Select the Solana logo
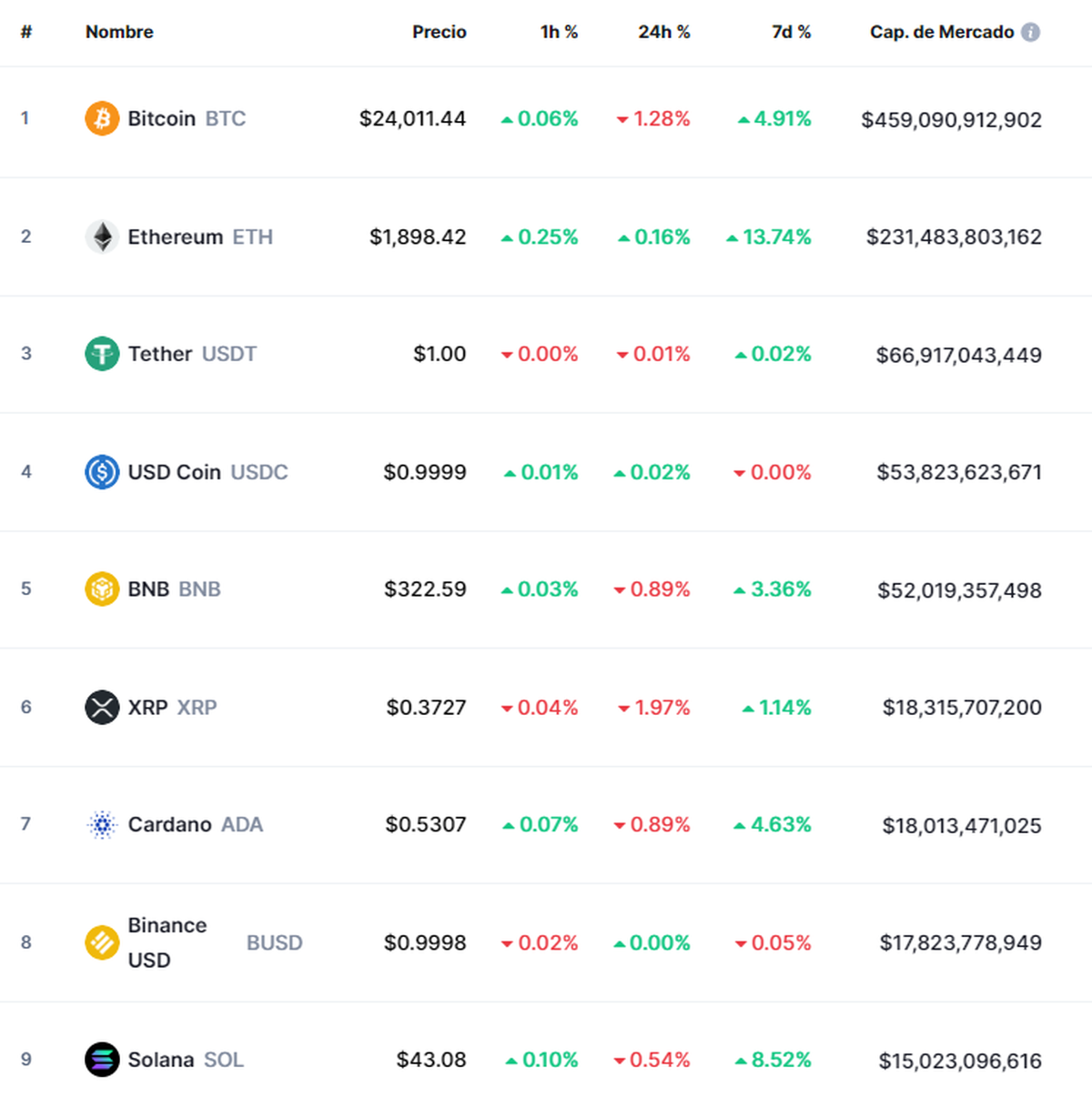The width and height of the screenshot is (1092, 1118). 102,1060
